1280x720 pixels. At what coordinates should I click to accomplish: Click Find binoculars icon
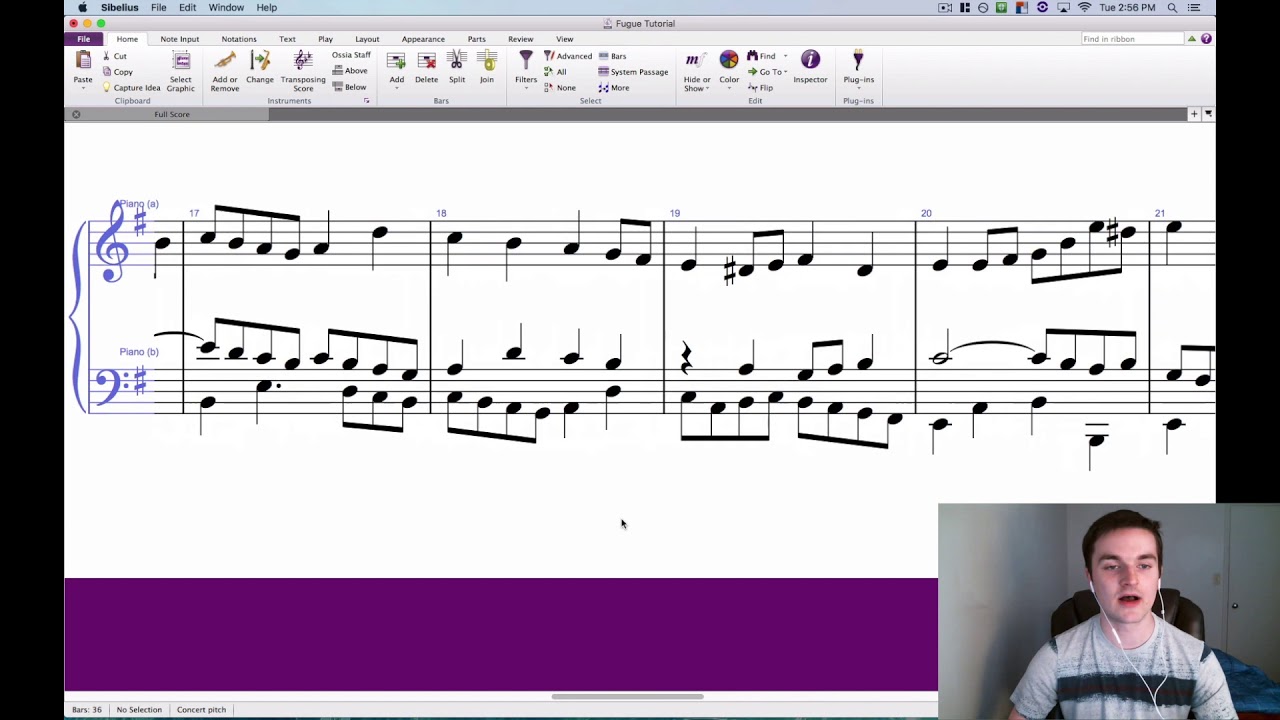[x=752, y=56]
